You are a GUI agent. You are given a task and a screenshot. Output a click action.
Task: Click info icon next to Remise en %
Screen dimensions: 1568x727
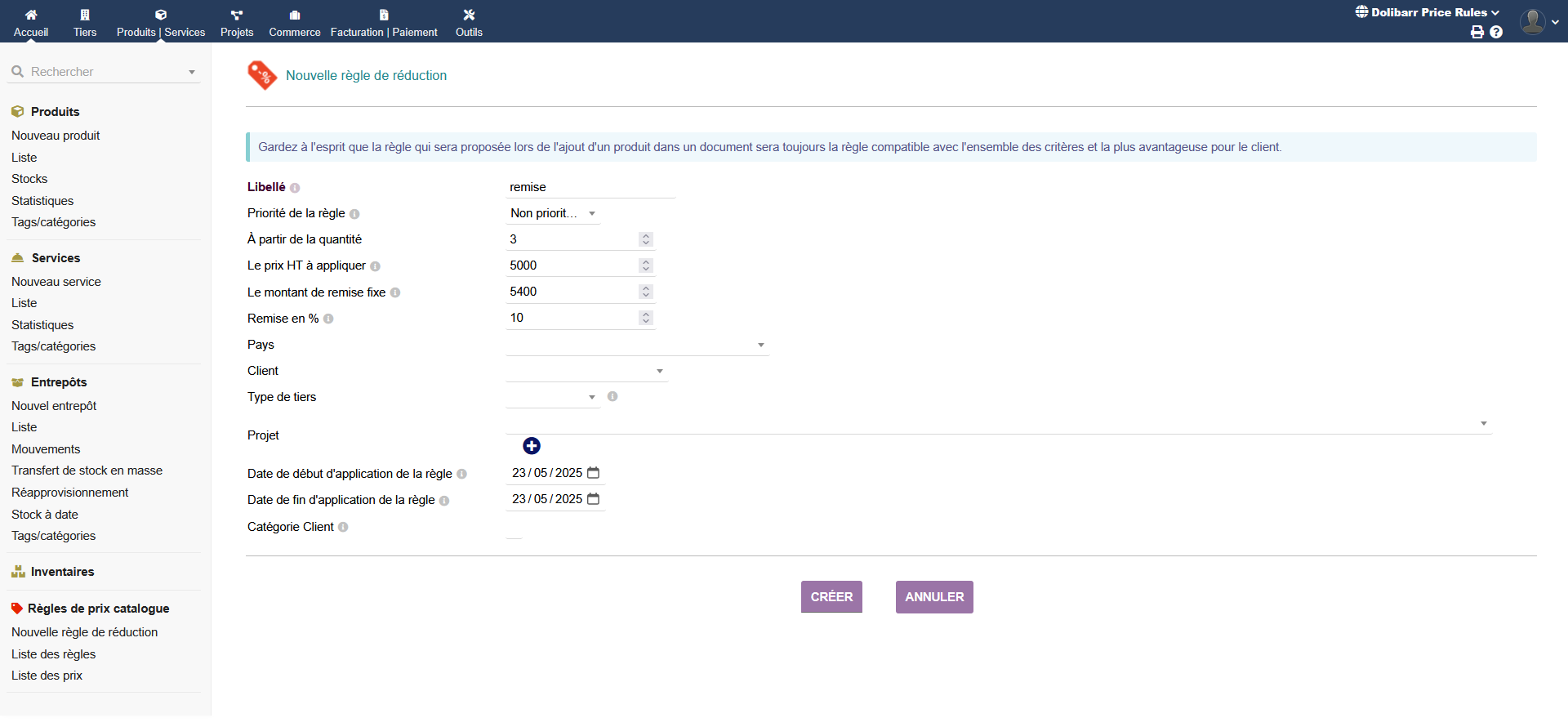tap(328, 319)
